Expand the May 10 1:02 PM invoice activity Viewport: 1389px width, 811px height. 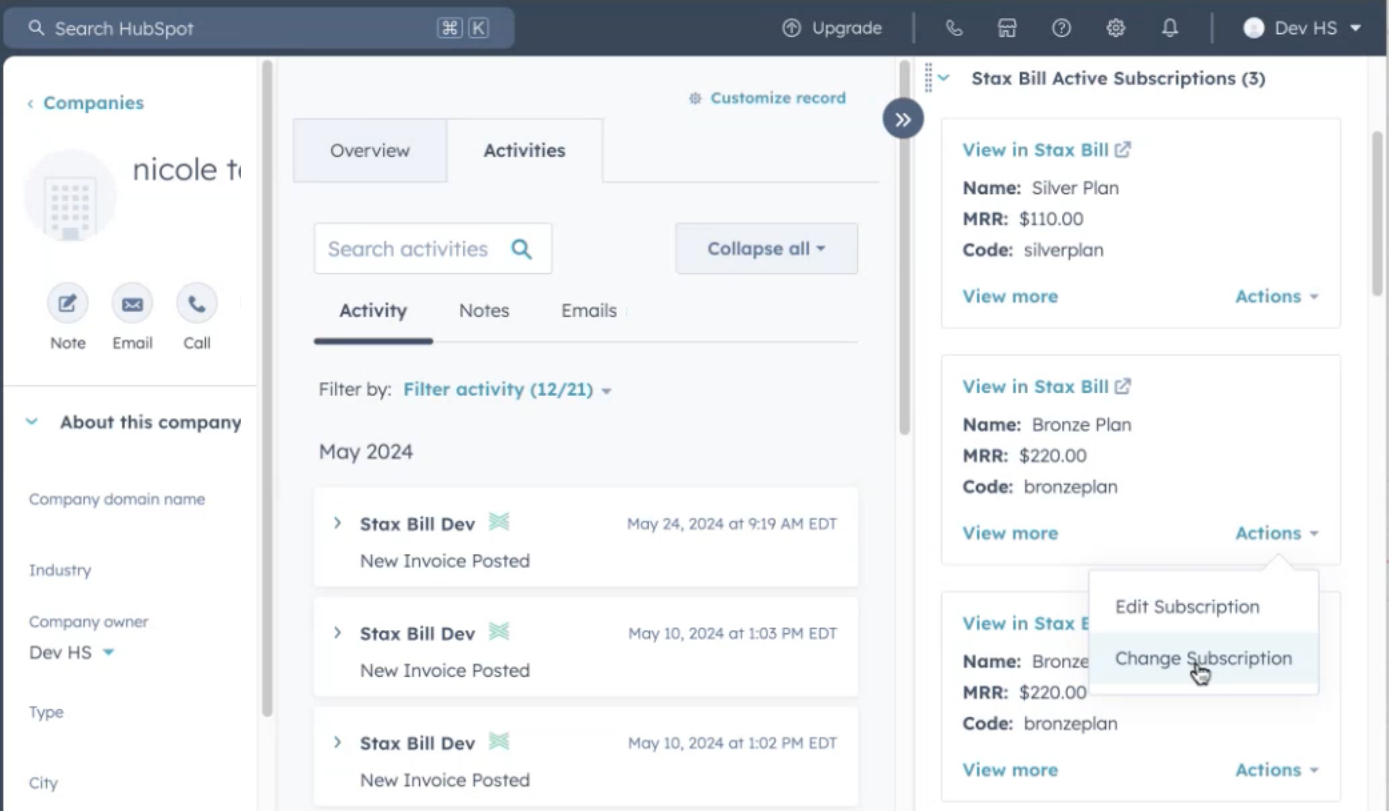[337, 743]
